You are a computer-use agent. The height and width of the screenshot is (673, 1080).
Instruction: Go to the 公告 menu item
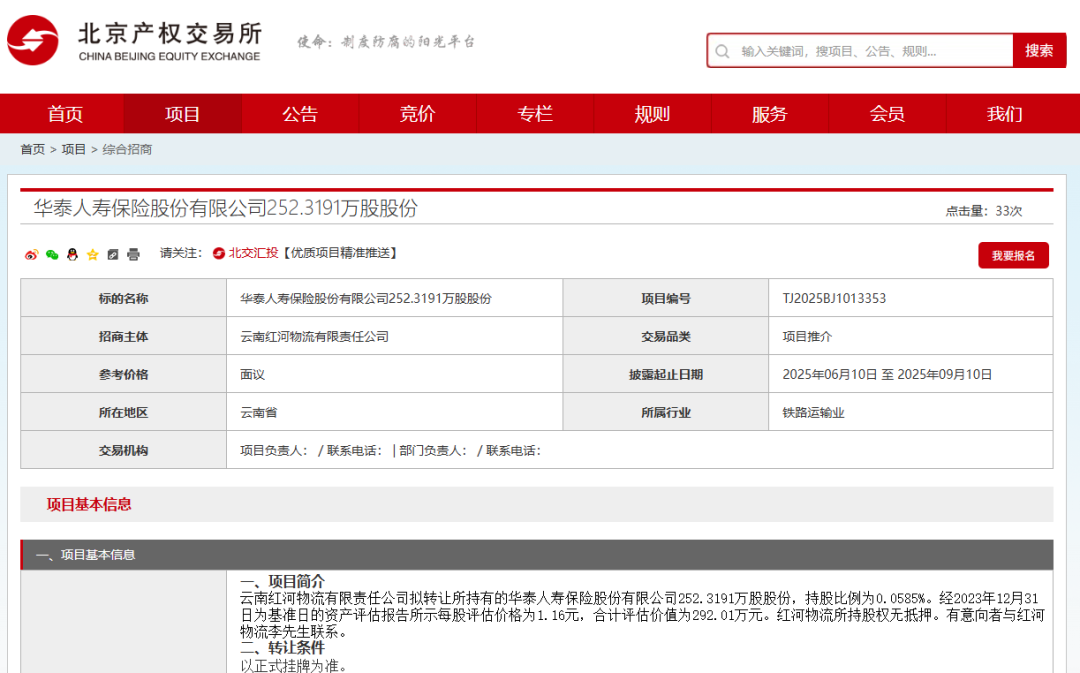click(300, 114)
